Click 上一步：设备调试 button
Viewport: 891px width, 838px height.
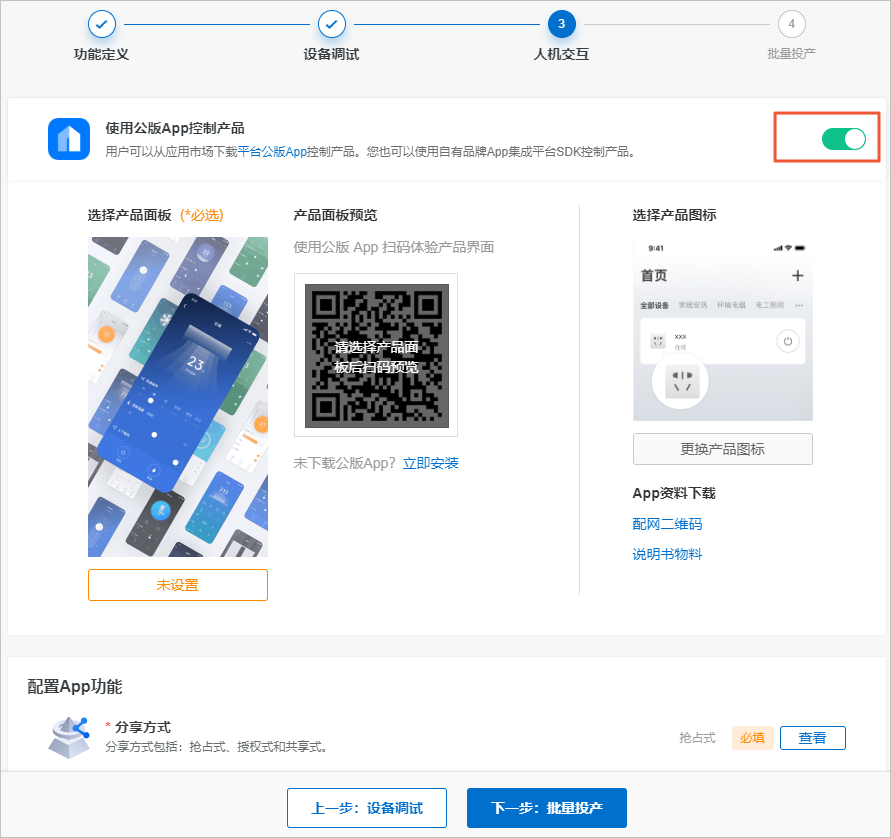(x=367, y=808)
